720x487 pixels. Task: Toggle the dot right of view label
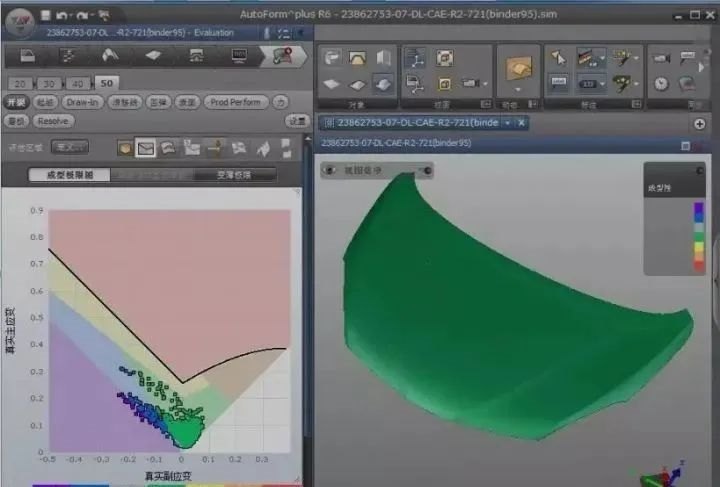pos(427,171)
